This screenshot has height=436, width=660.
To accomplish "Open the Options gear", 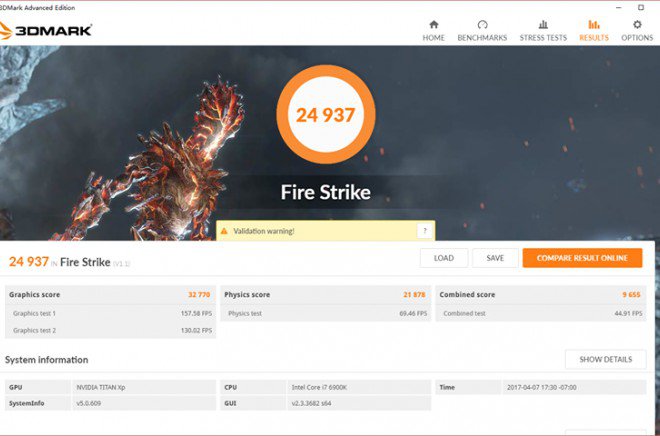I will 637,30.
